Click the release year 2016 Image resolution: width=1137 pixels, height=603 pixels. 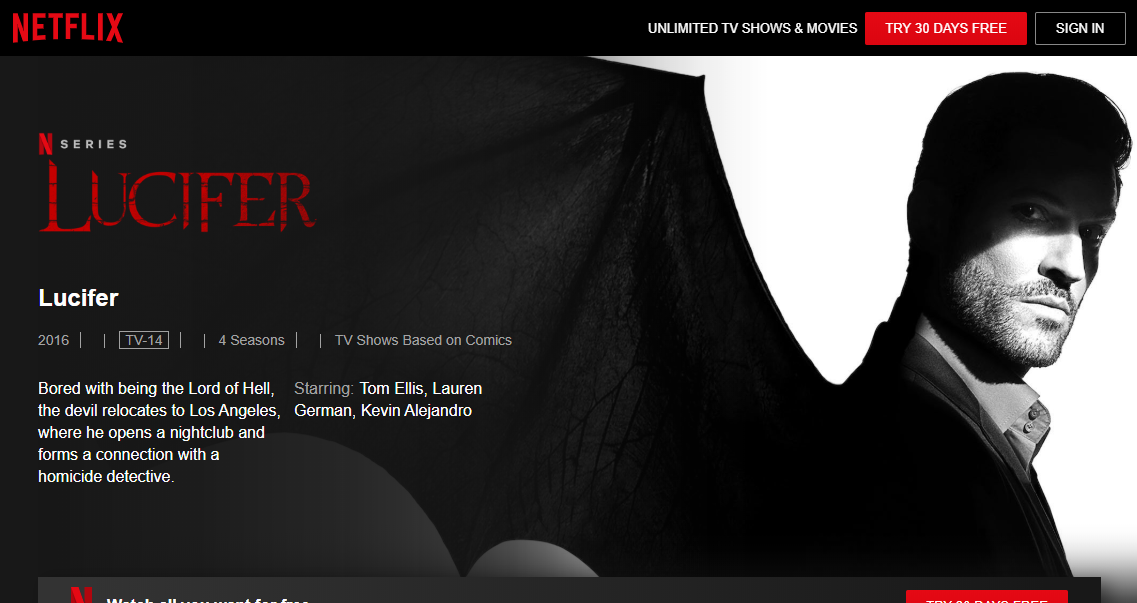click(54, 340)
